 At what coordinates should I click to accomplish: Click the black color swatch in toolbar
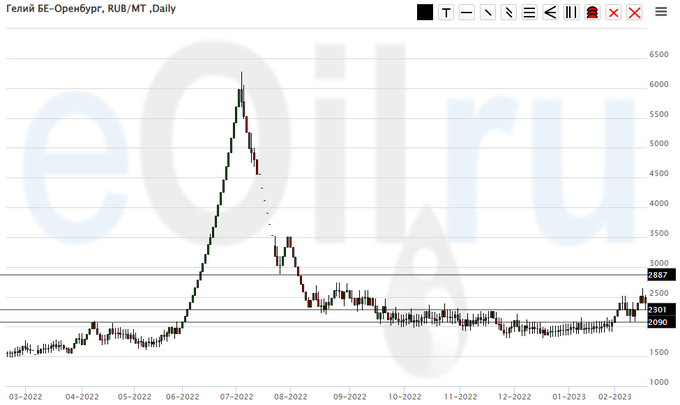click(425, 13)
